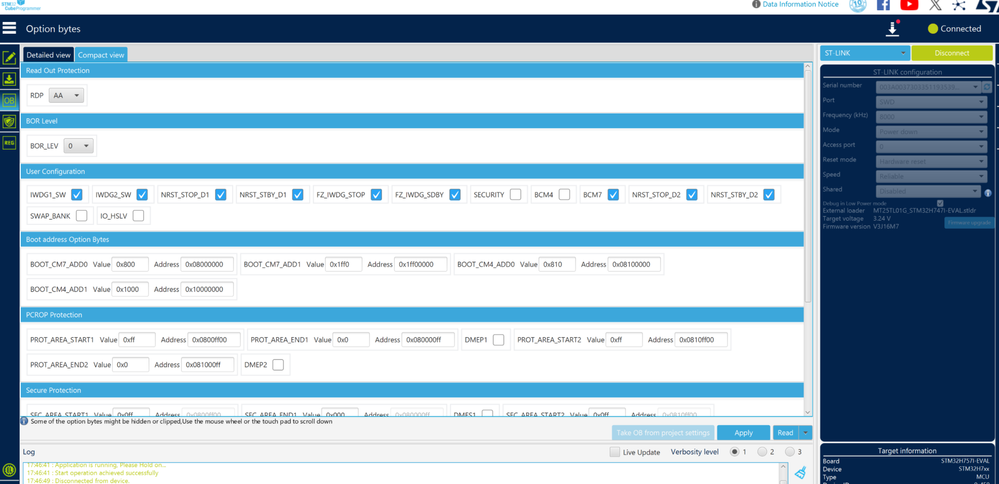Viewport: 999px width, 484px height.
Task: Open Memory & File editing panel
Action: pos(9,59)
